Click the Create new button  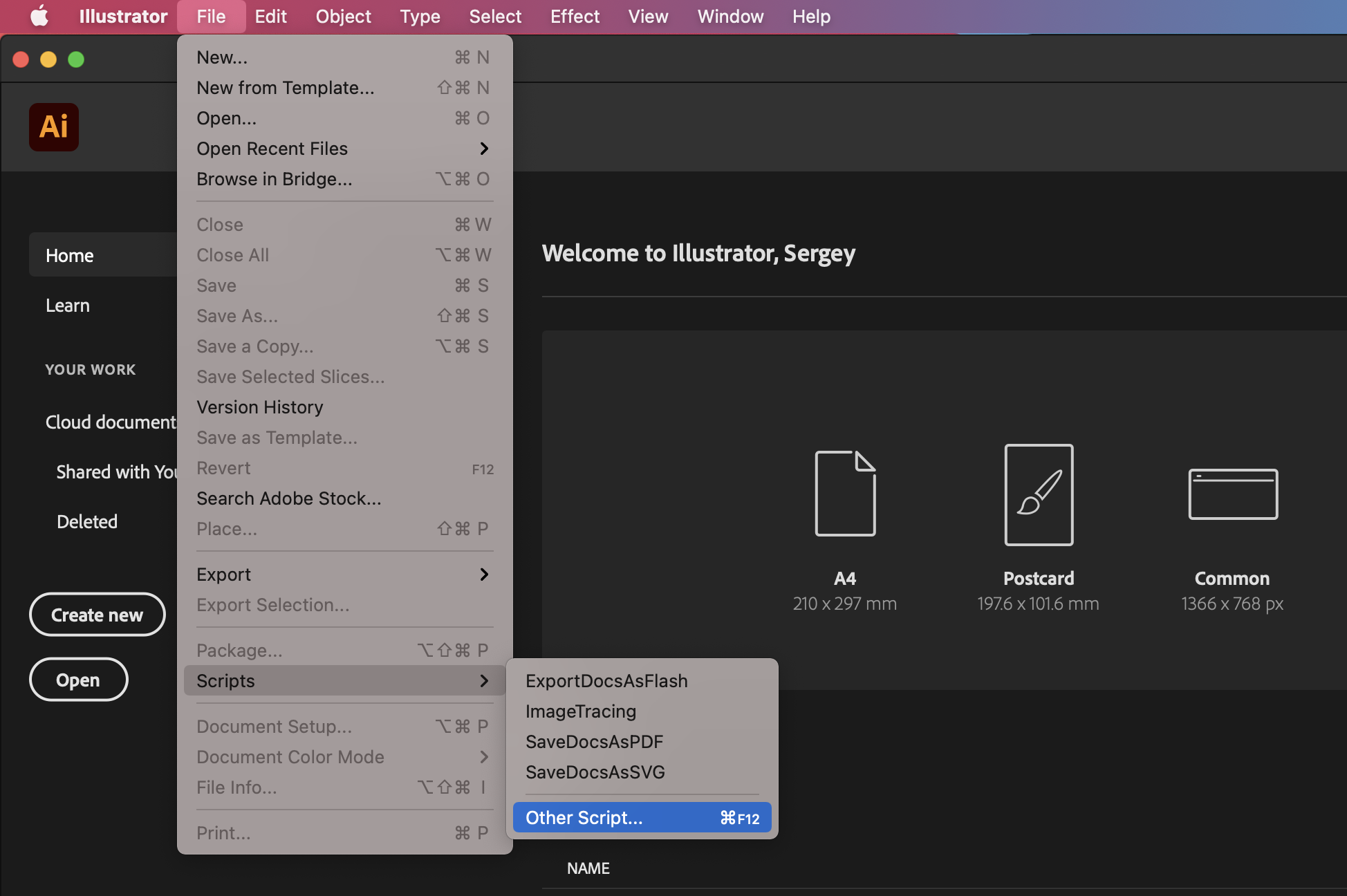pos(97,615)
